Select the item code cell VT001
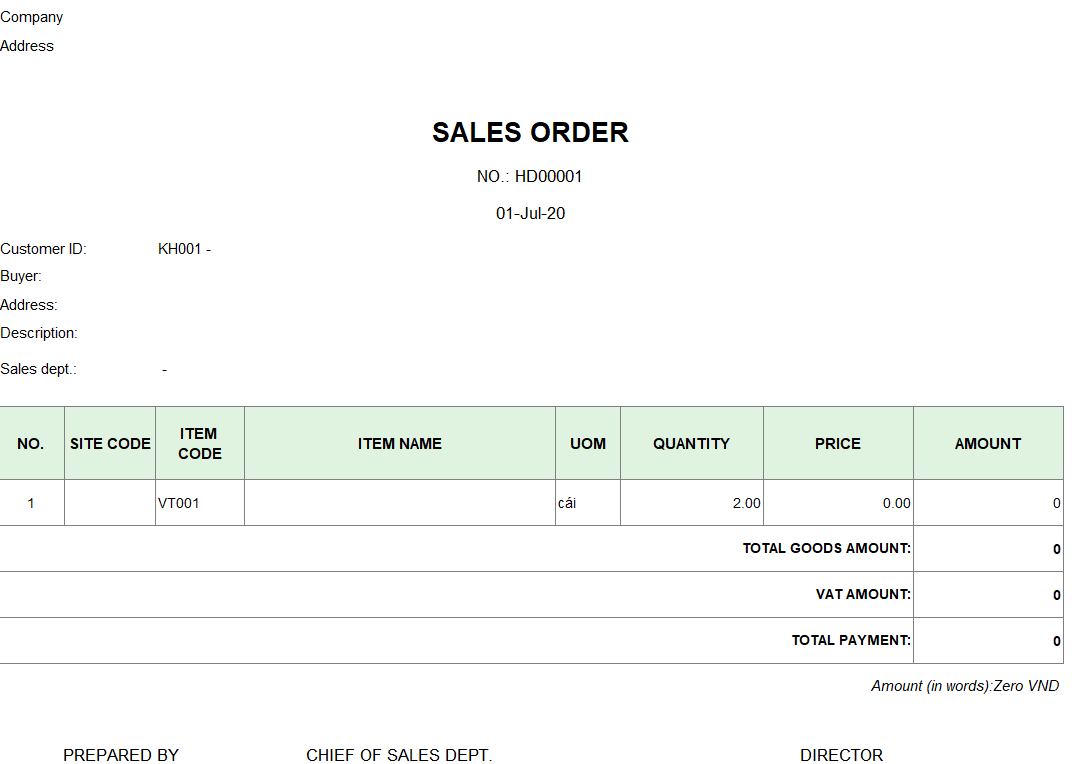Image resolution: width=1072 pixels, height=764 pixels. pos(200,503)
